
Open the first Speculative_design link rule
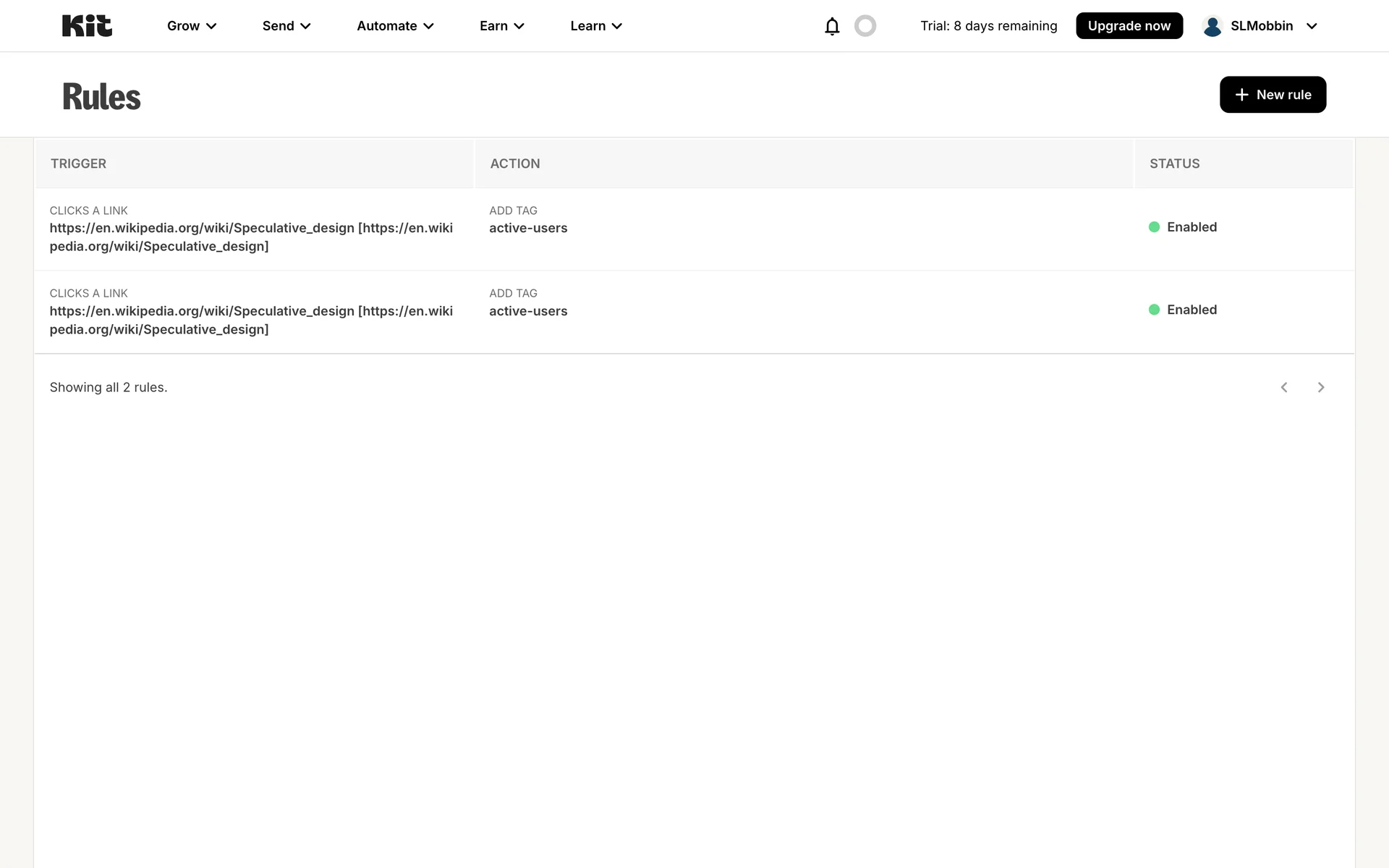pos(251,237)
